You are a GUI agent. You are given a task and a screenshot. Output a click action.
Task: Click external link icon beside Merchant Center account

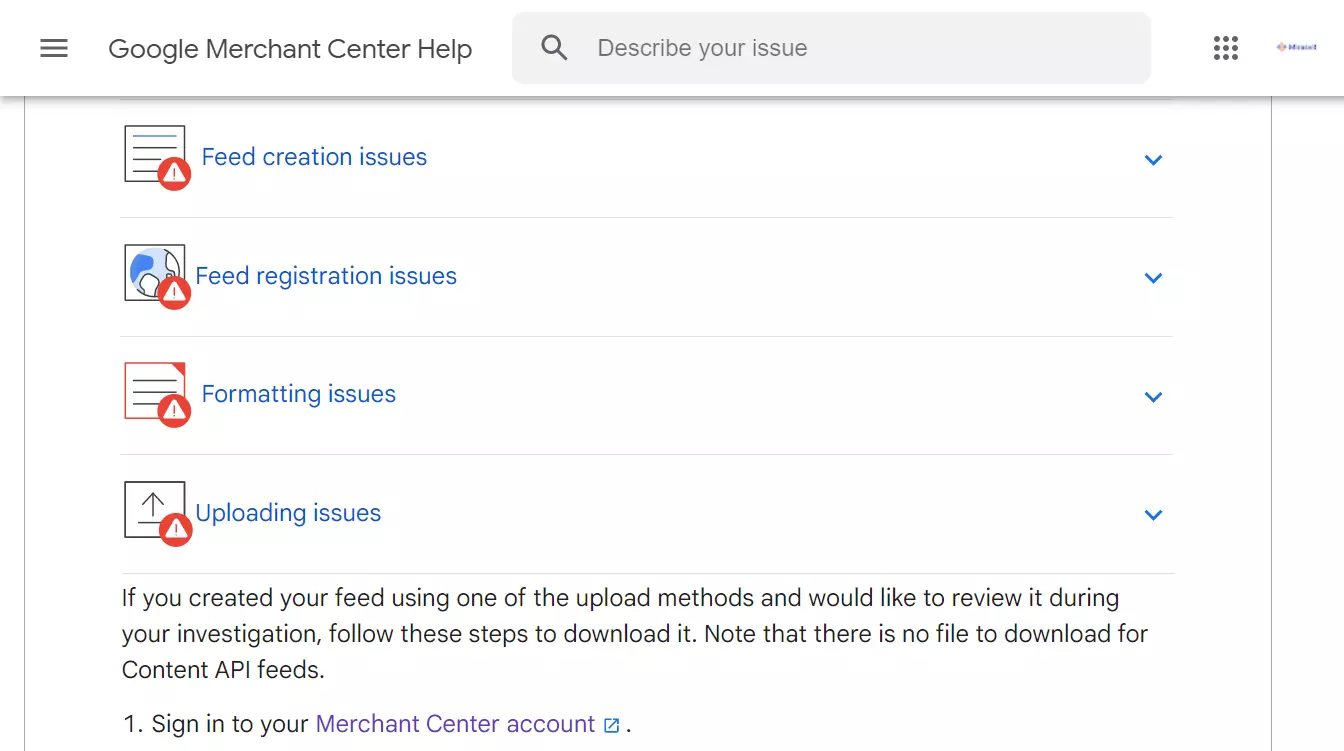coord(612,725)
